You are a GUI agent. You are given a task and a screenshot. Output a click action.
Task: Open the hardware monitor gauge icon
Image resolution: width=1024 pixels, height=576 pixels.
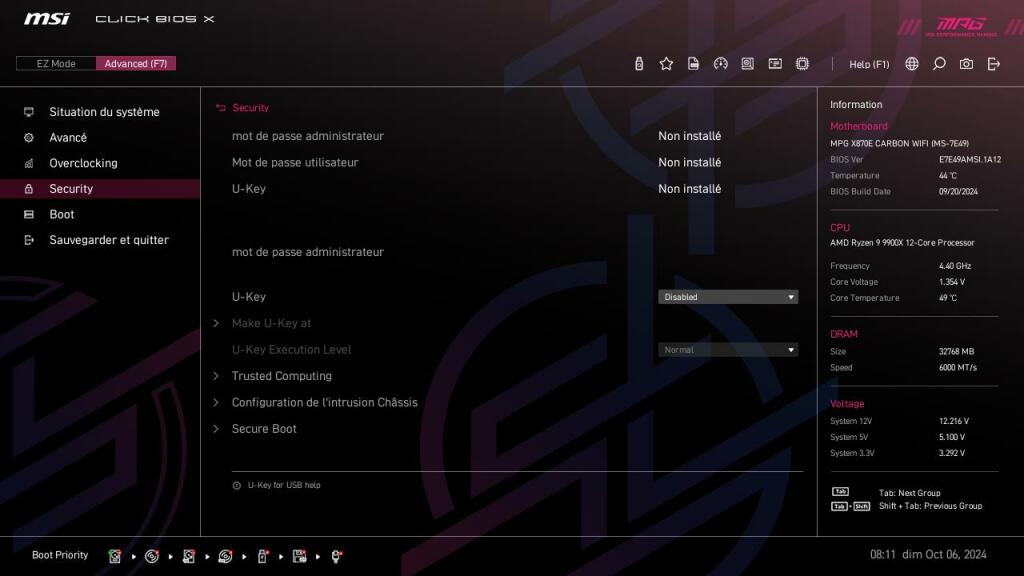721,63
